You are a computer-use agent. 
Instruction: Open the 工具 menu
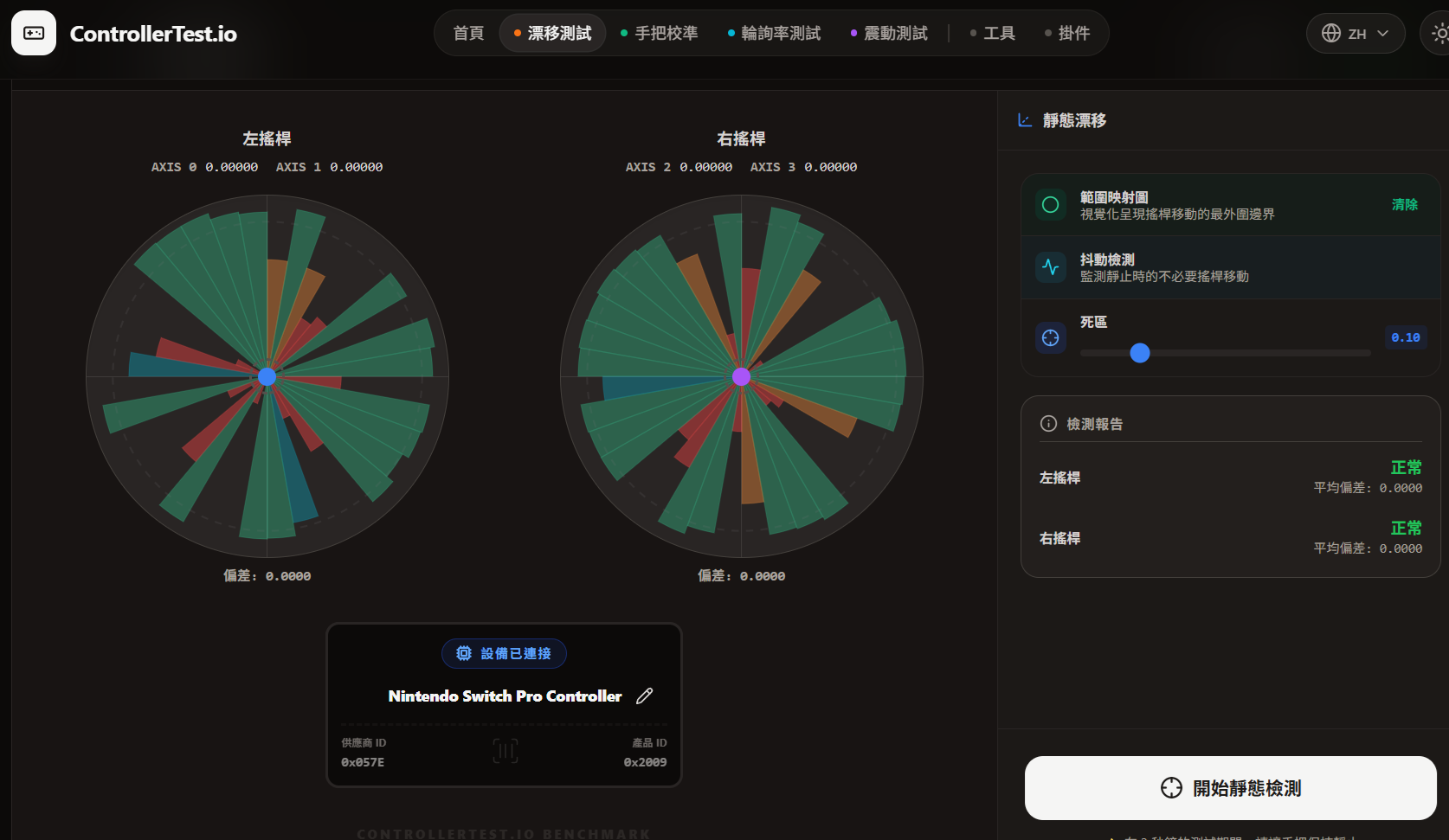click(993, 33)
